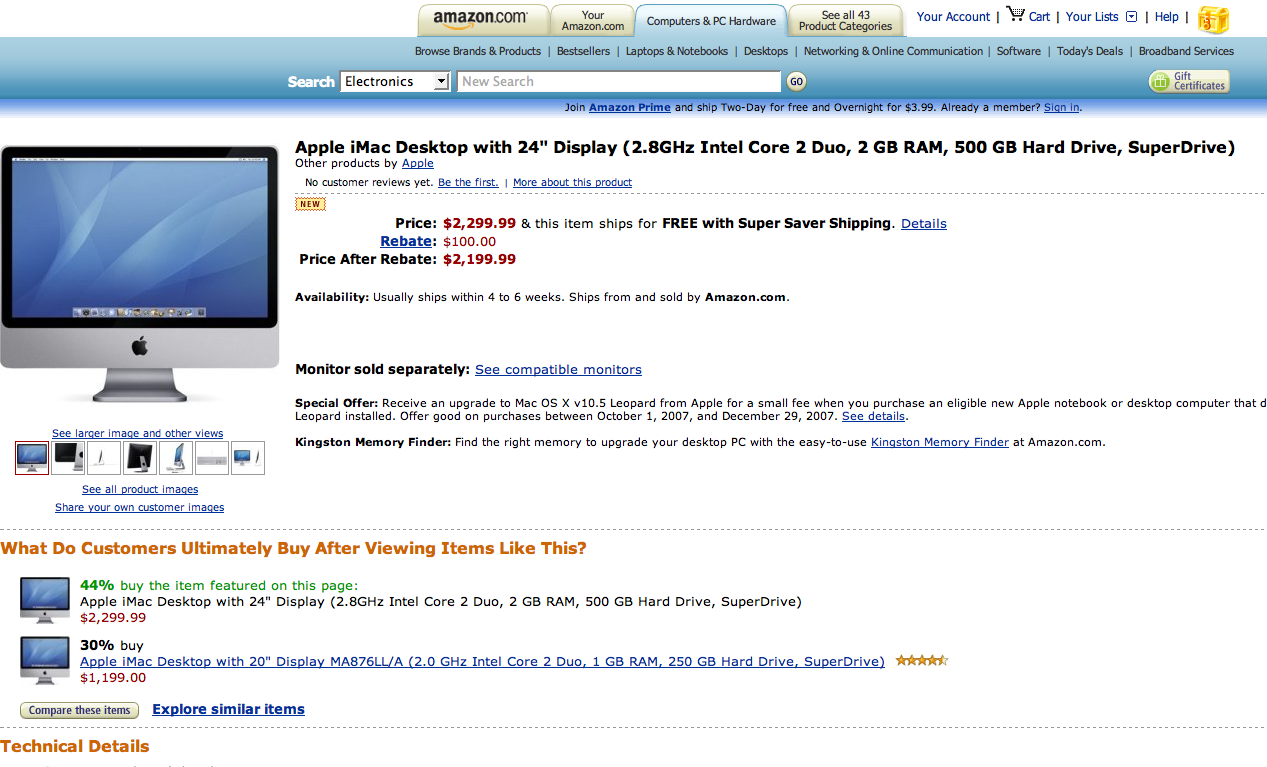Open Super Saver Shipping Details link
The image size is (1267, 767).
click(924, 223)
